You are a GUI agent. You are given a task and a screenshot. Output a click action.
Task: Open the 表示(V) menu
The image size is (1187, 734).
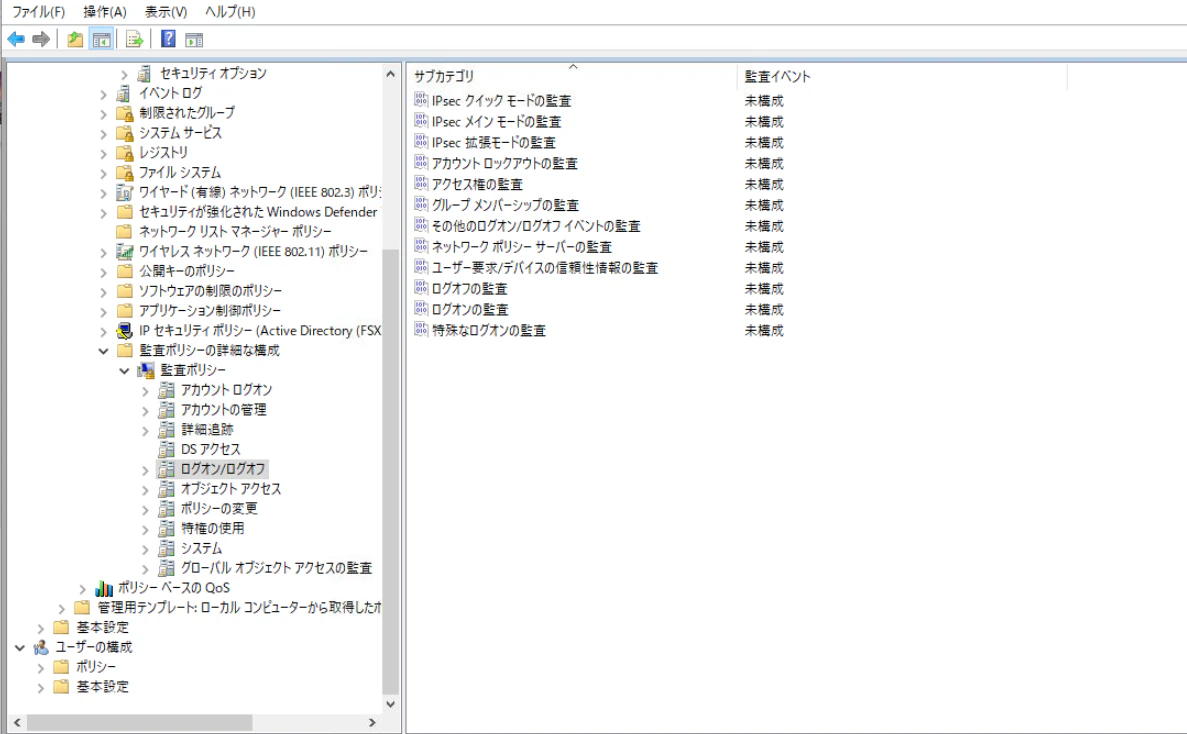[x=166, y=12]
